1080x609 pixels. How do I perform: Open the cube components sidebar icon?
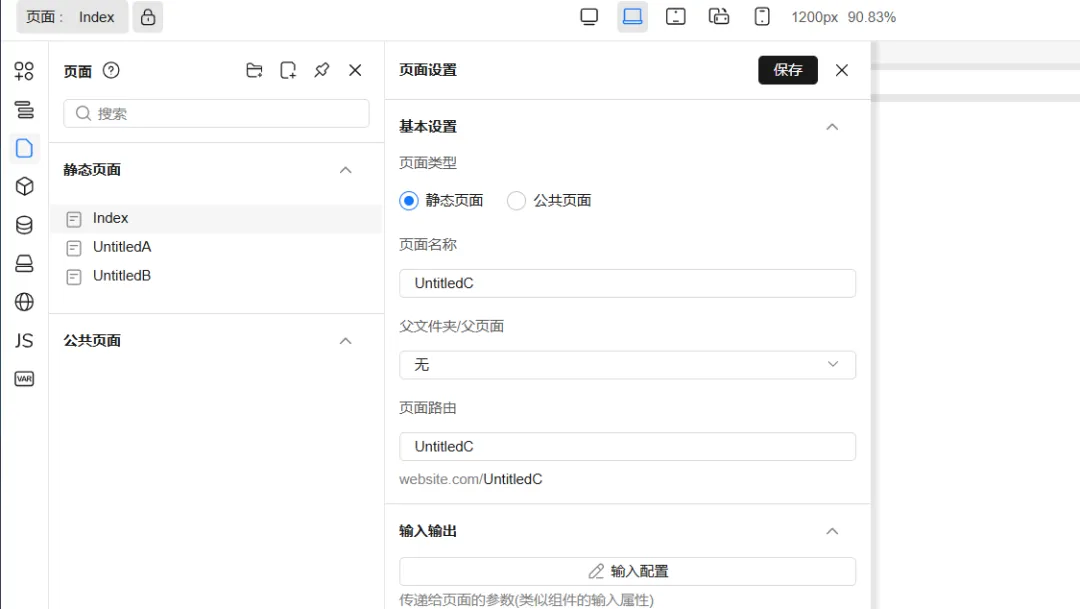[24, 187]
